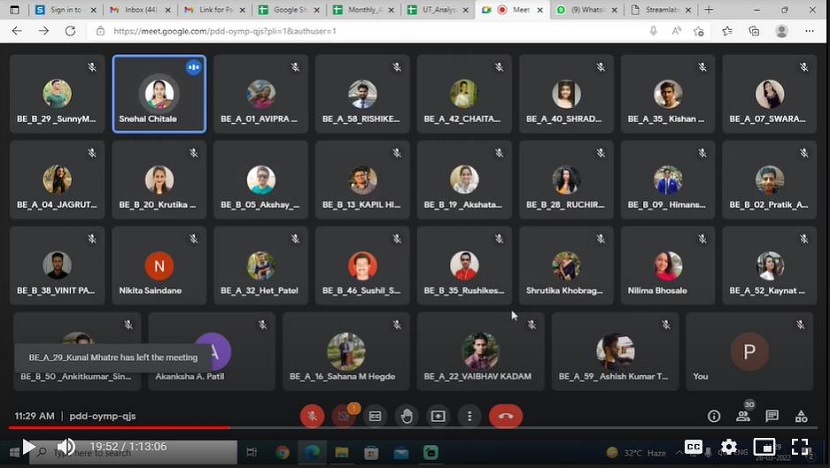Click BE_A_16_Sahana M Hegde tile
The height and width of the screenshot is (468, 830).
coord(346,352)
